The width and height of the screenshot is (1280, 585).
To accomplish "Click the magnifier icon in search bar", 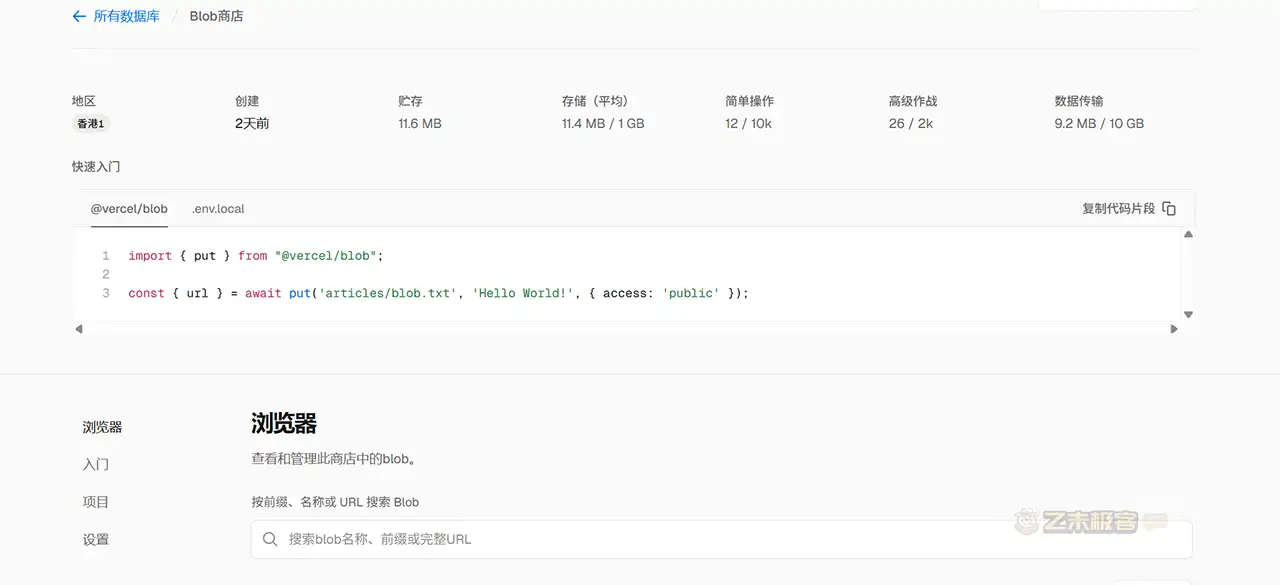I will coord(270,539).
